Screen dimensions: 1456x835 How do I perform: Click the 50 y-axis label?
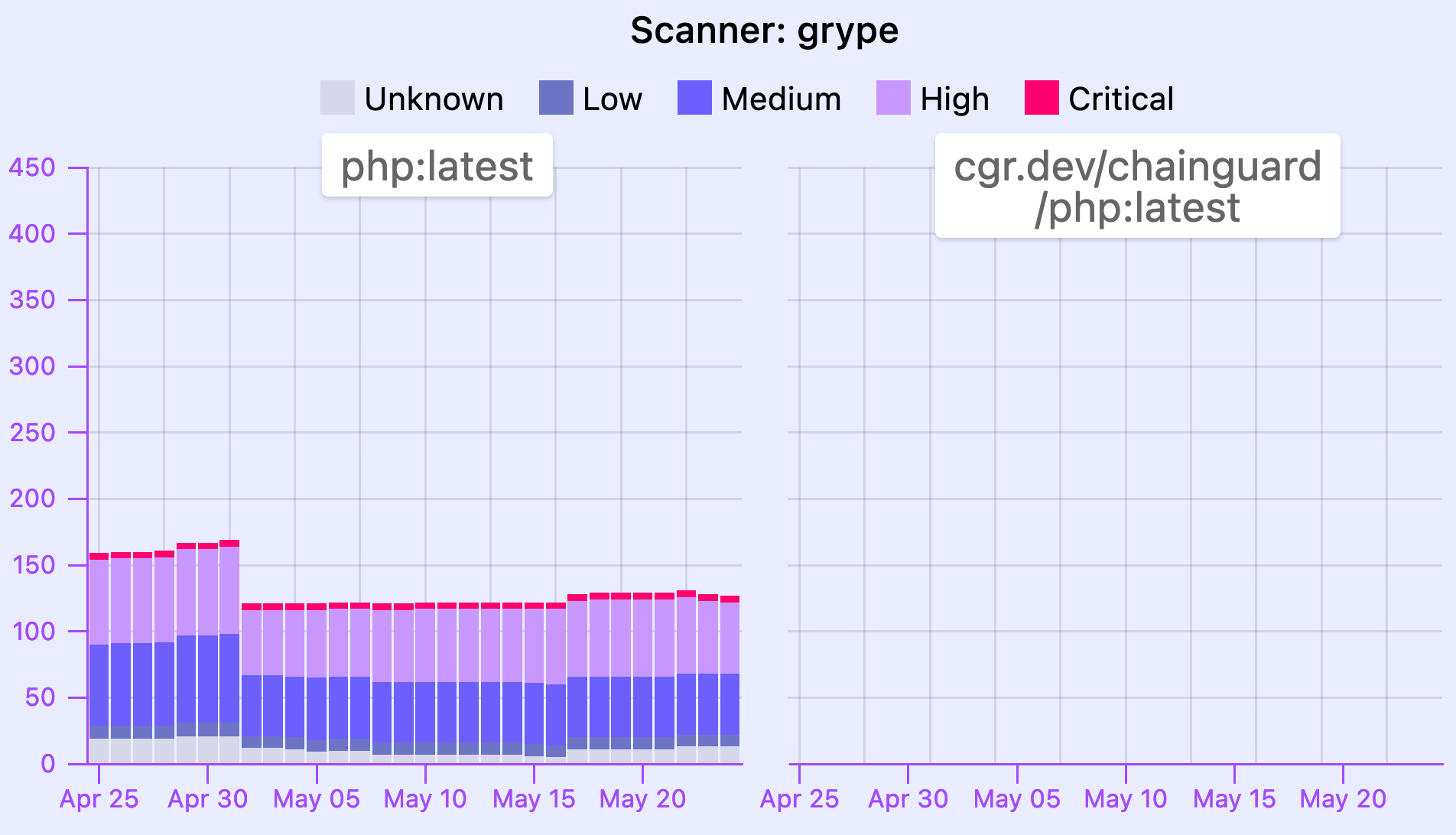coord(41,697)
